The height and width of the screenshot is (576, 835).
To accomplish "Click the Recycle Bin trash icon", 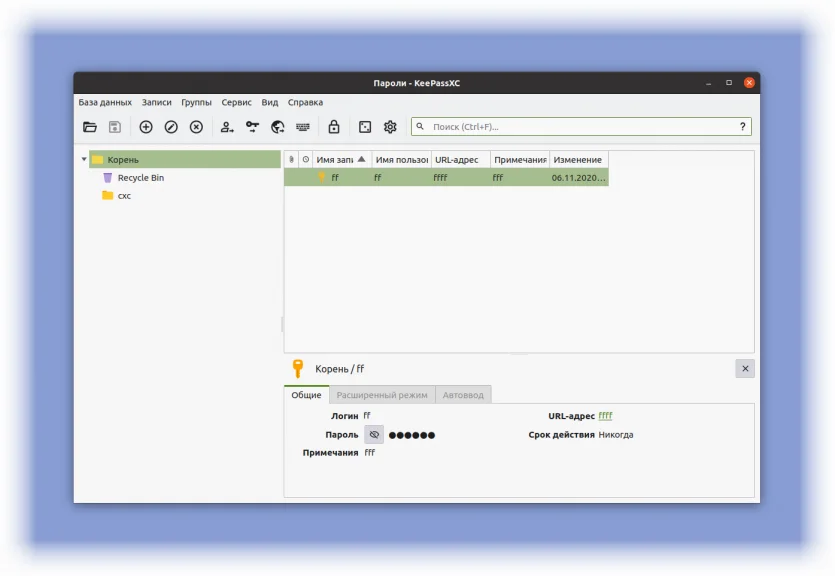I will tap(108, 178).
